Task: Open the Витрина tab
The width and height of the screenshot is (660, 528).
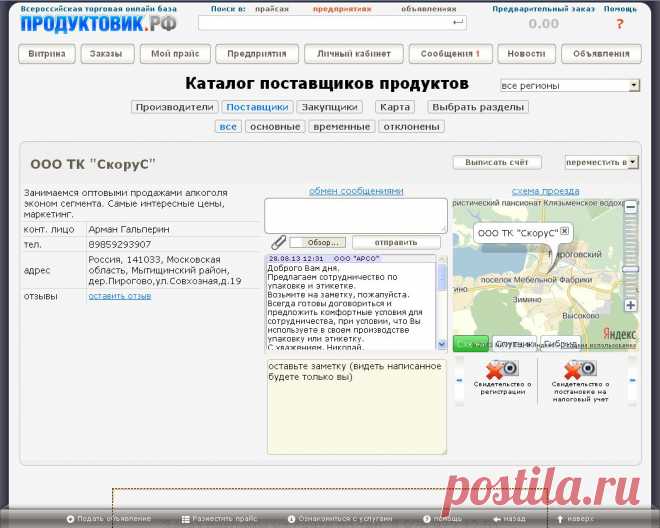Action: point(47,54)
